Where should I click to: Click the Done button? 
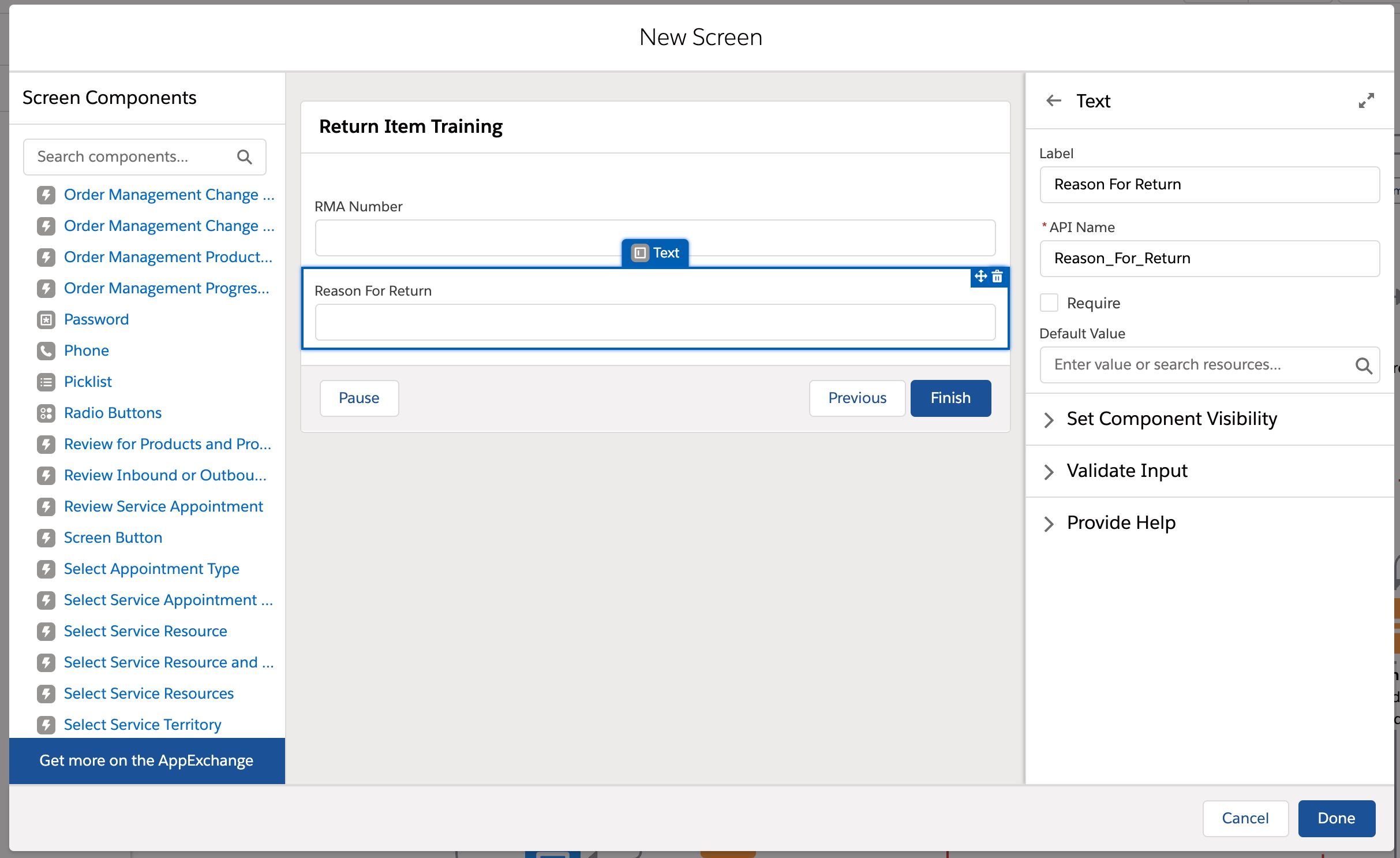1337,818
